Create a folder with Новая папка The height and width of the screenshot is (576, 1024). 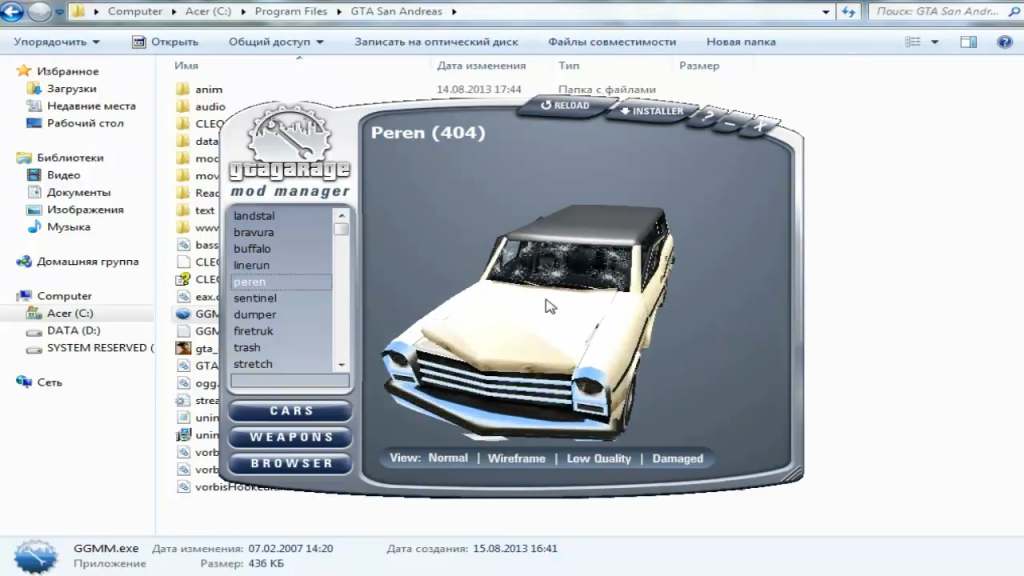(741, 42)
